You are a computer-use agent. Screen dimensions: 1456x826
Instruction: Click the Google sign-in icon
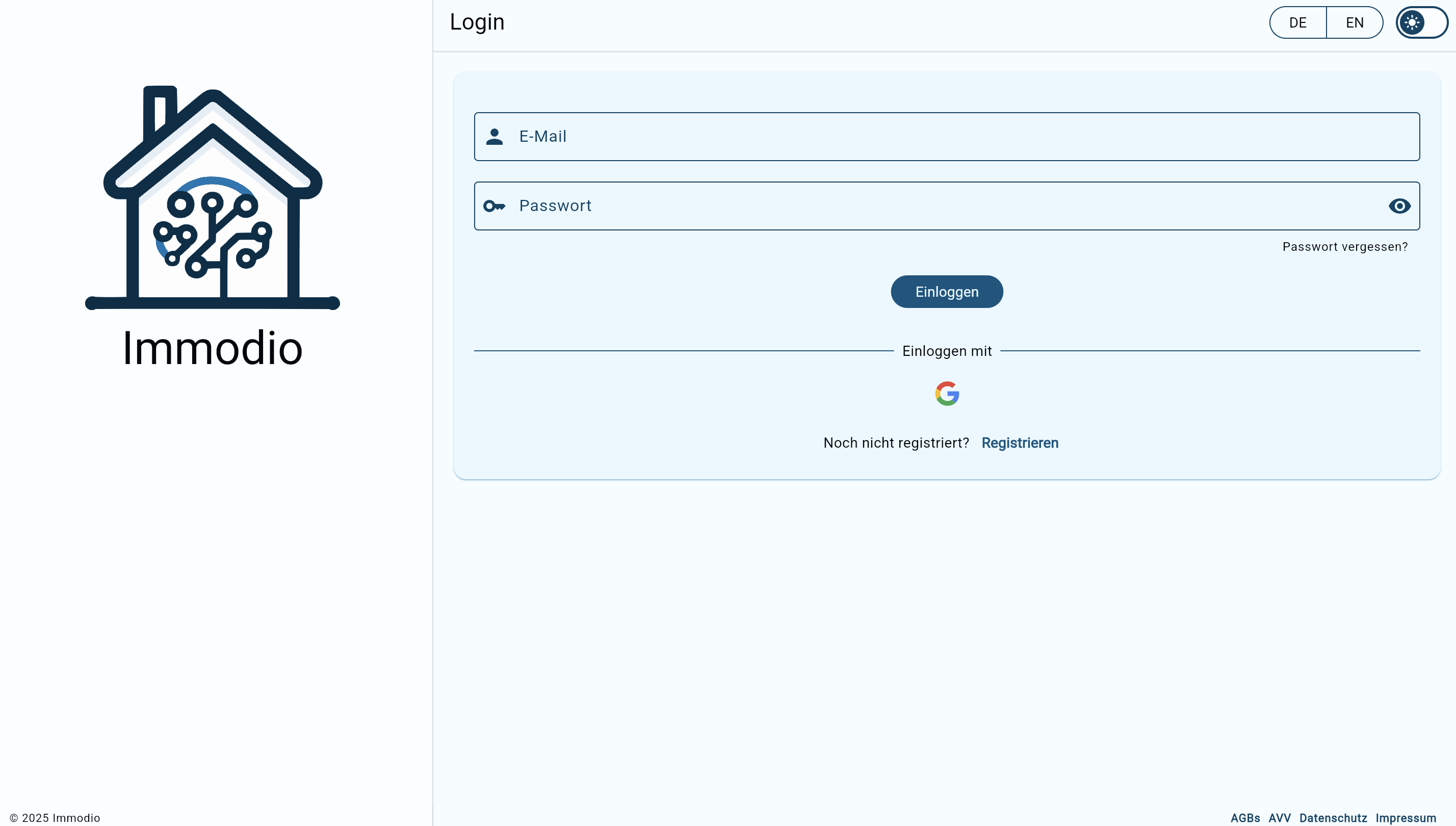pyautogui.click(x=947, y=393)
